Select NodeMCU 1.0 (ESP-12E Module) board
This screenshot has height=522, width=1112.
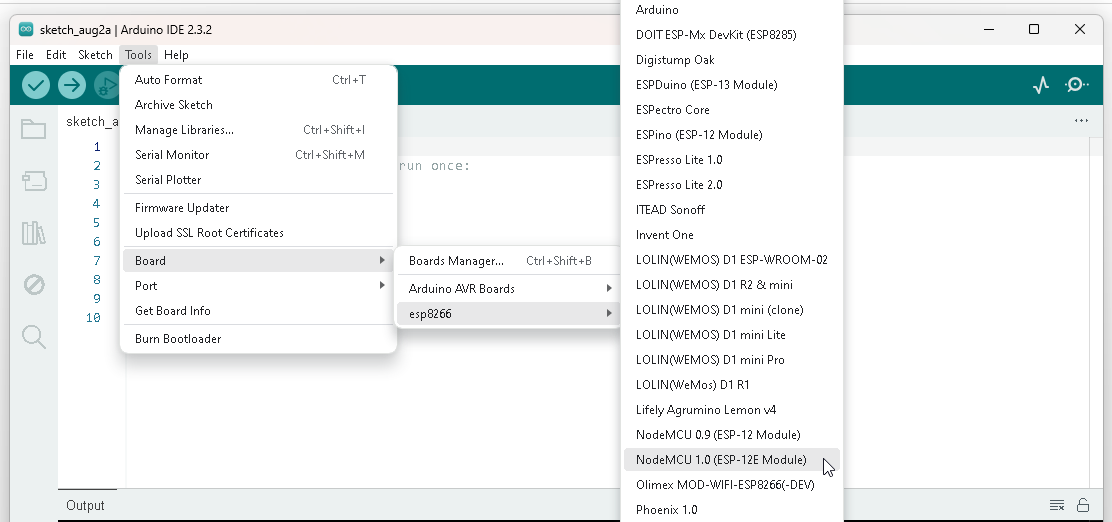point(720,460)
